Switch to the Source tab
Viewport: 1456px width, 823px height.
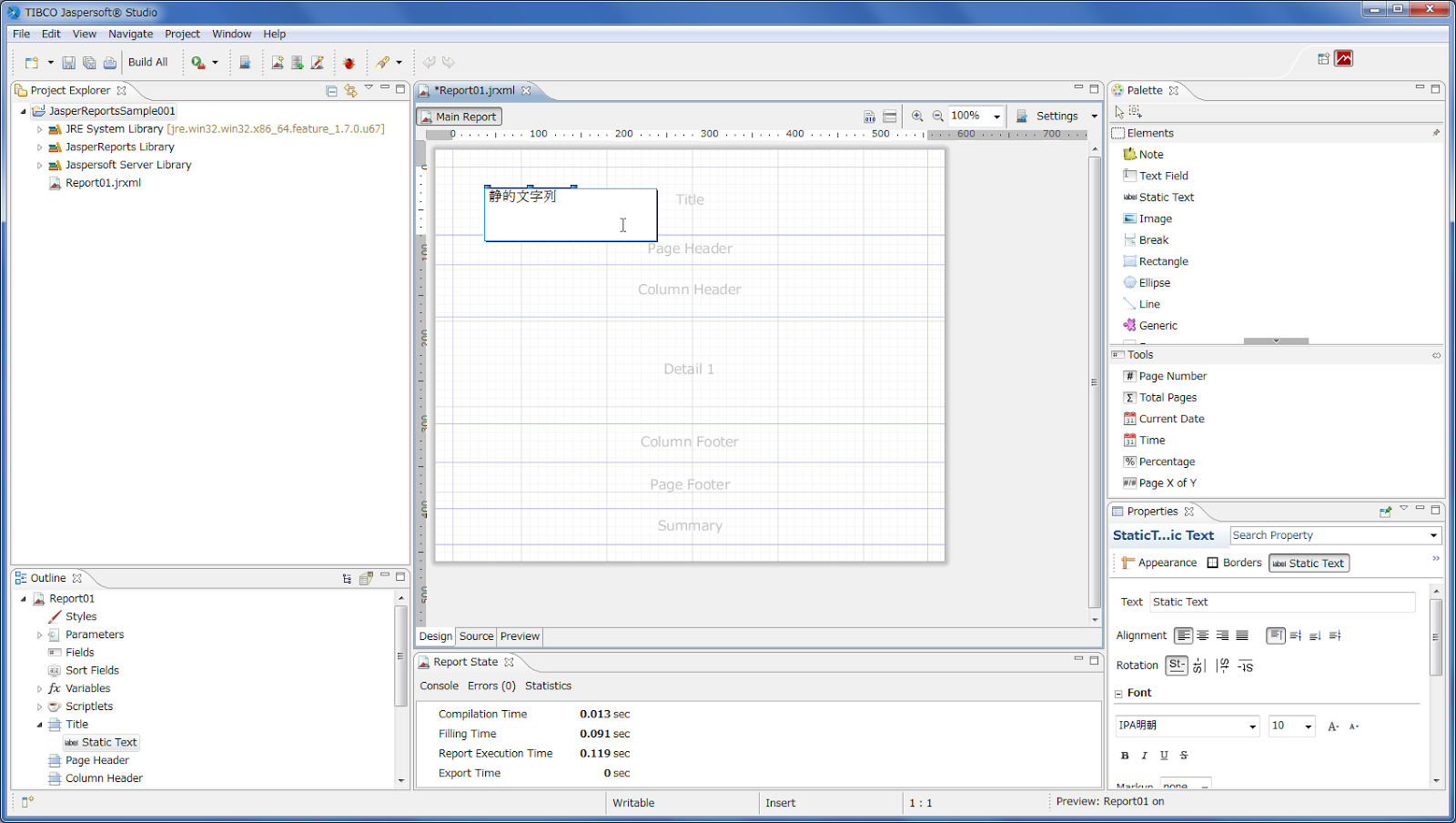[x=476, y=636]
